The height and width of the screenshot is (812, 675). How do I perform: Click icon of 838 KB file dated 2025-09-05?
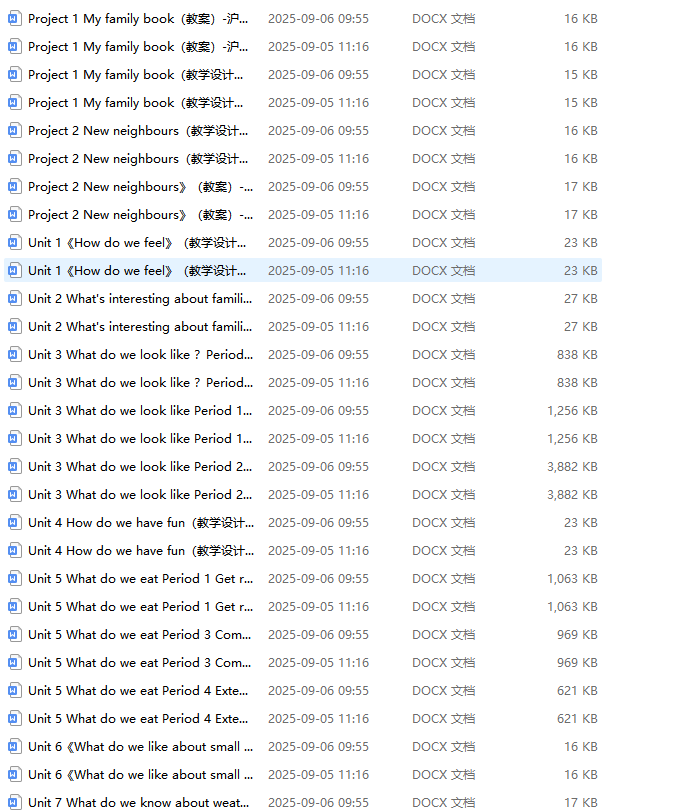coord(14,383)
